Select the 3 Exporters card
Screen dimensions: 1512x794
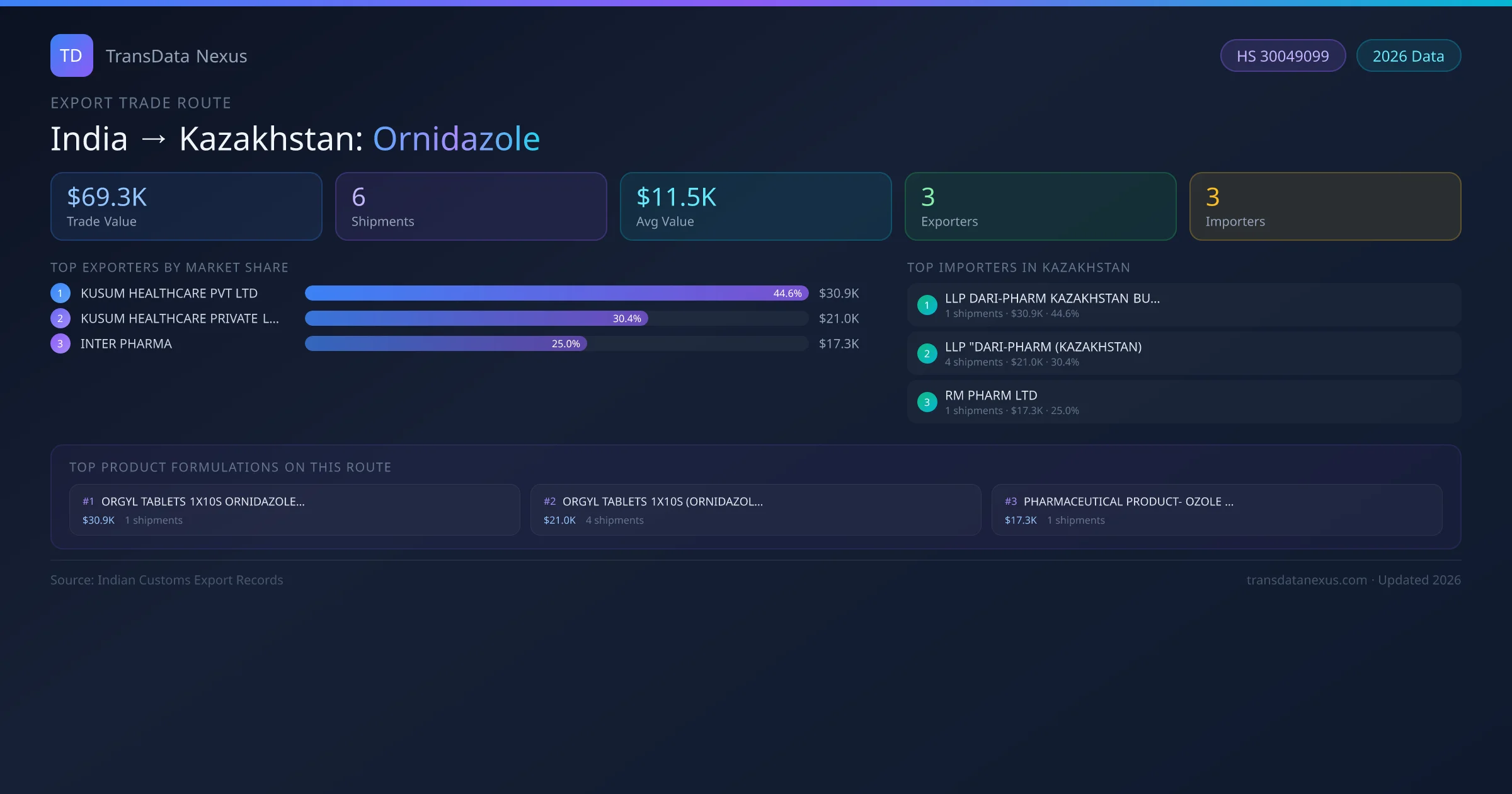(1040, 207)
